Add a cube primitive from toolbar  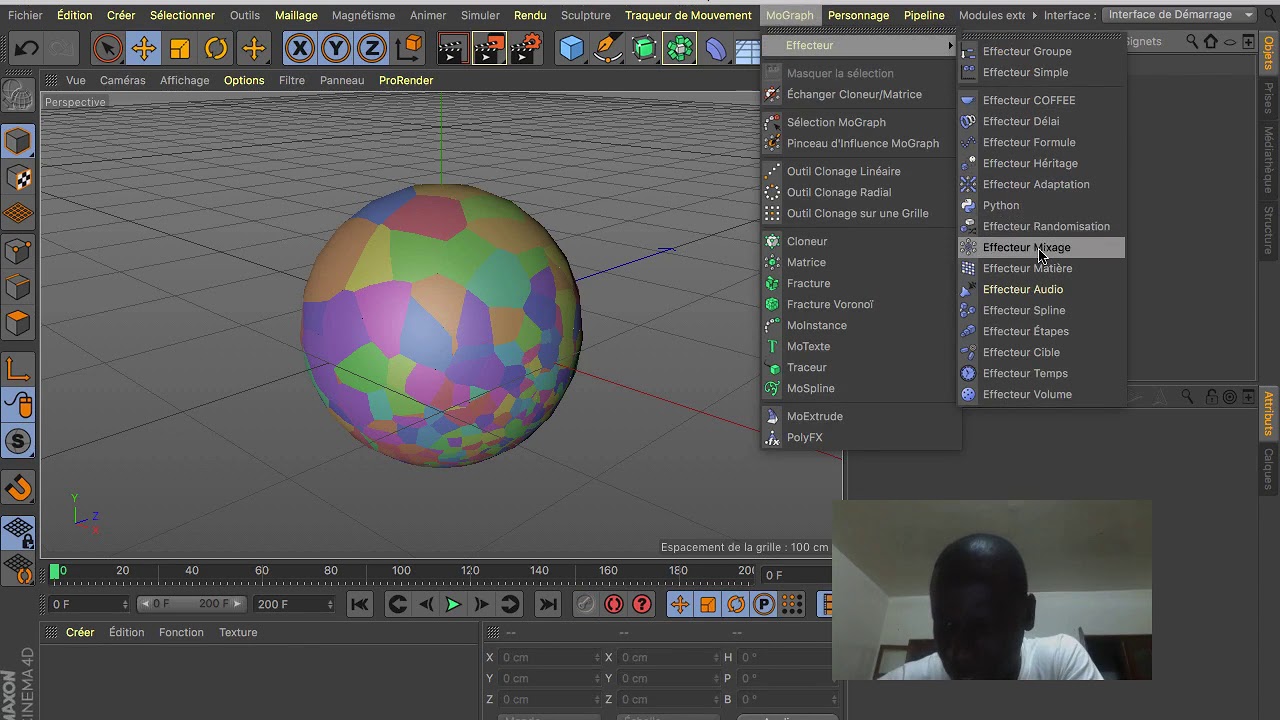click(x=571, y=48)
